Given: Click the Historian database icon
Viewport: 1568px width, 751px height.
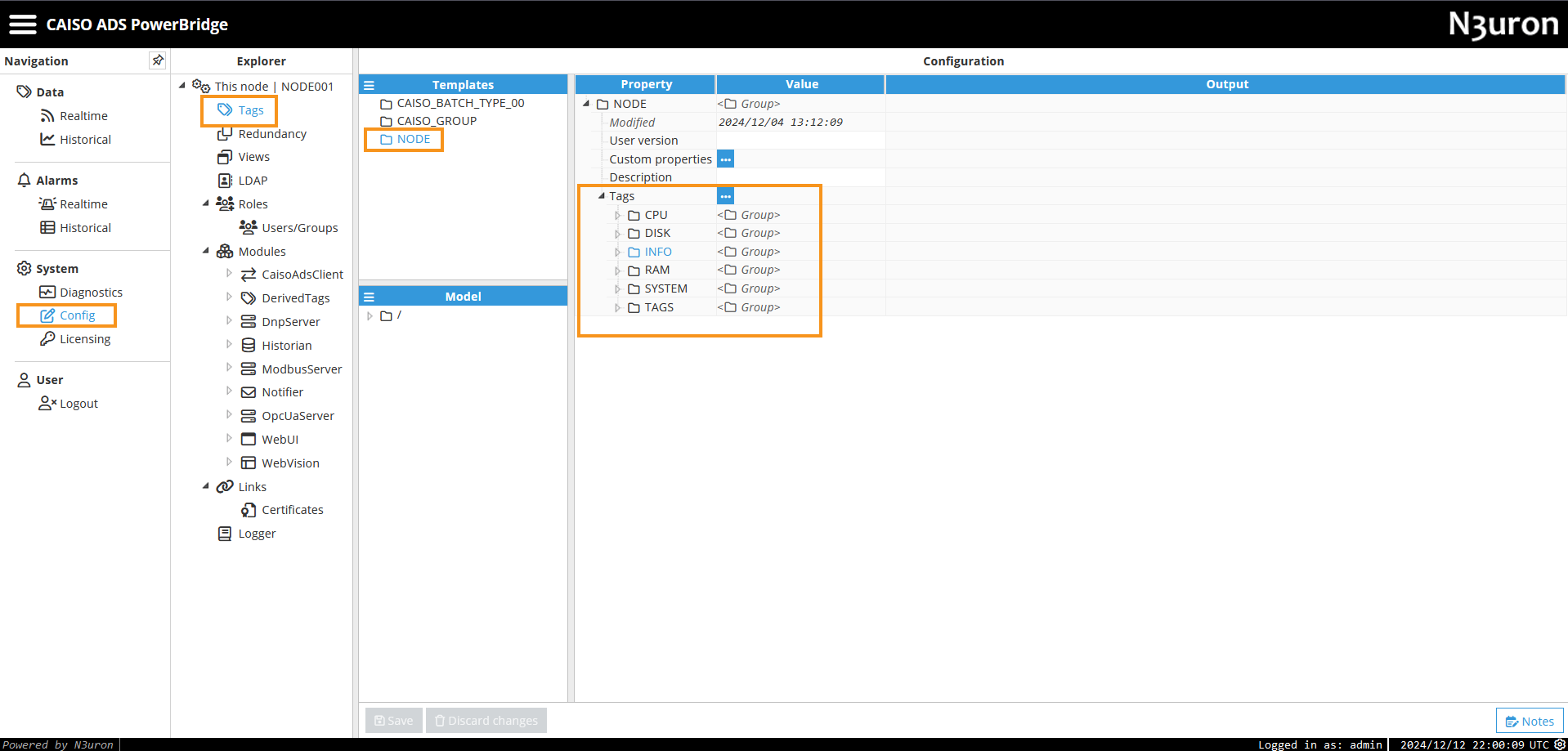Looking at the screenshot, I should point(249,346).
